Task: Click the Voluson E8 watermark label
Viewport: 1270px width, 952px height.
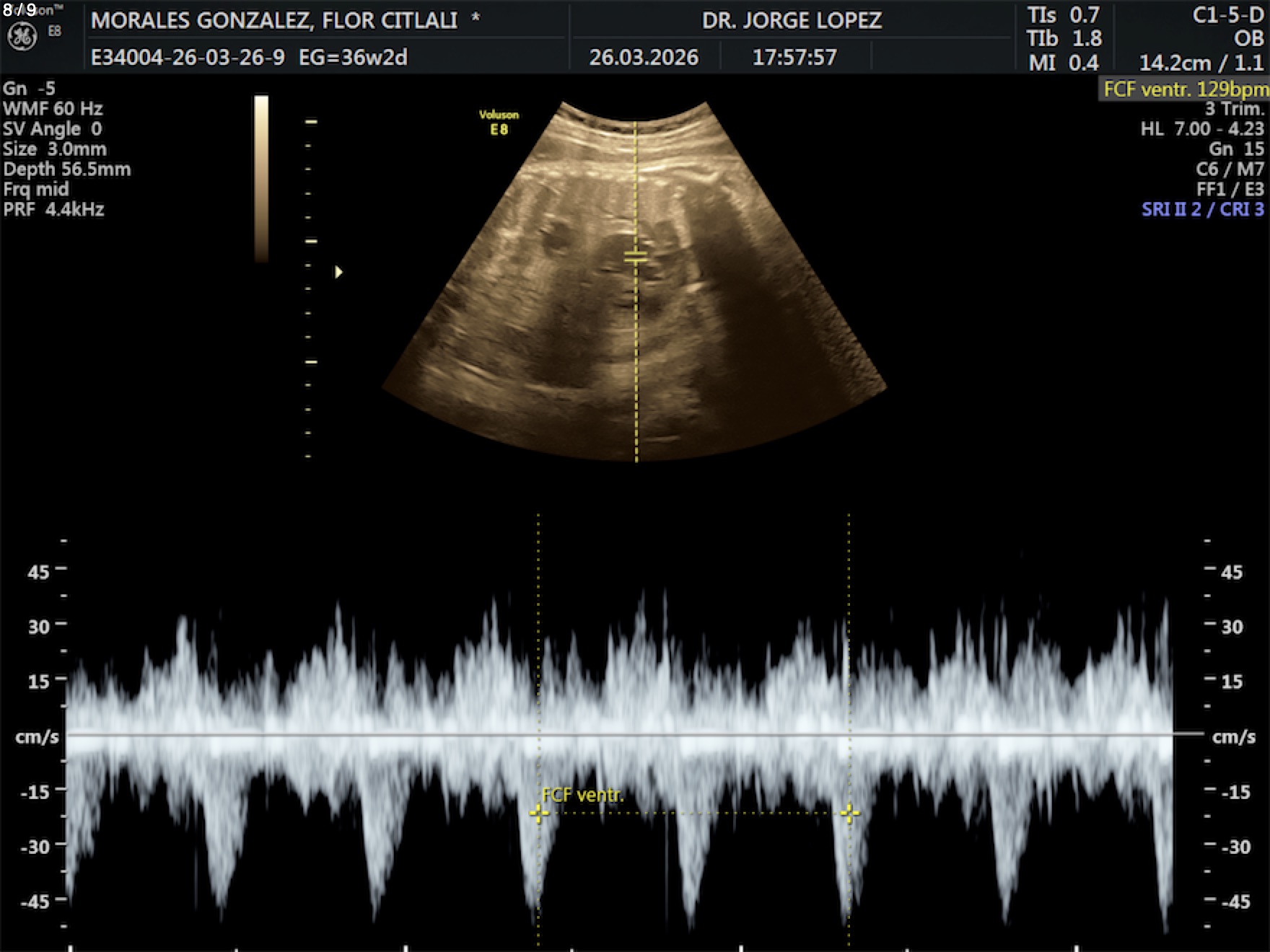Action: [x=499, y=122]
